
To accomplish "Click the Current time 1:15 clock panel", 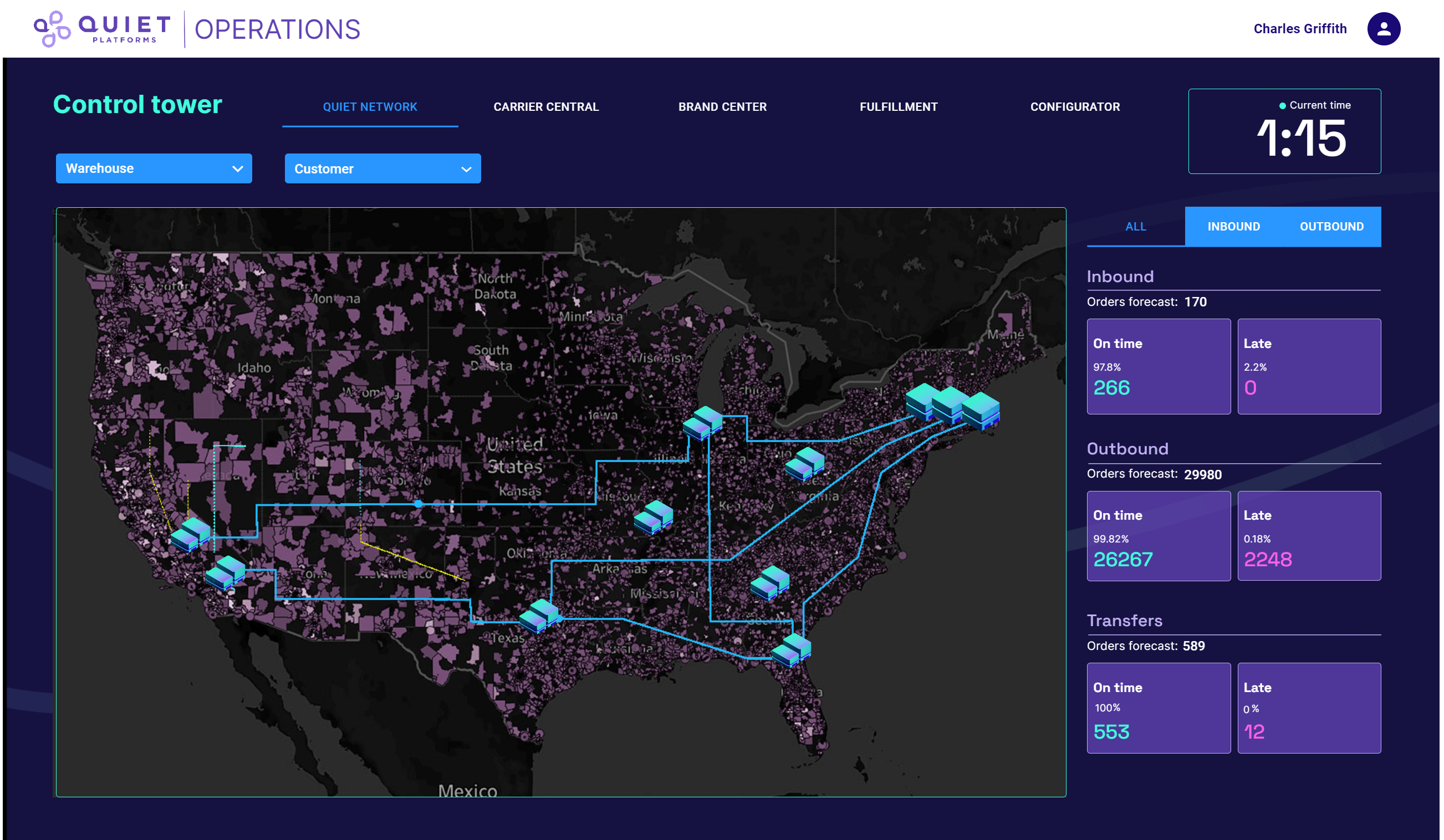I will (x=1285, y=131).
